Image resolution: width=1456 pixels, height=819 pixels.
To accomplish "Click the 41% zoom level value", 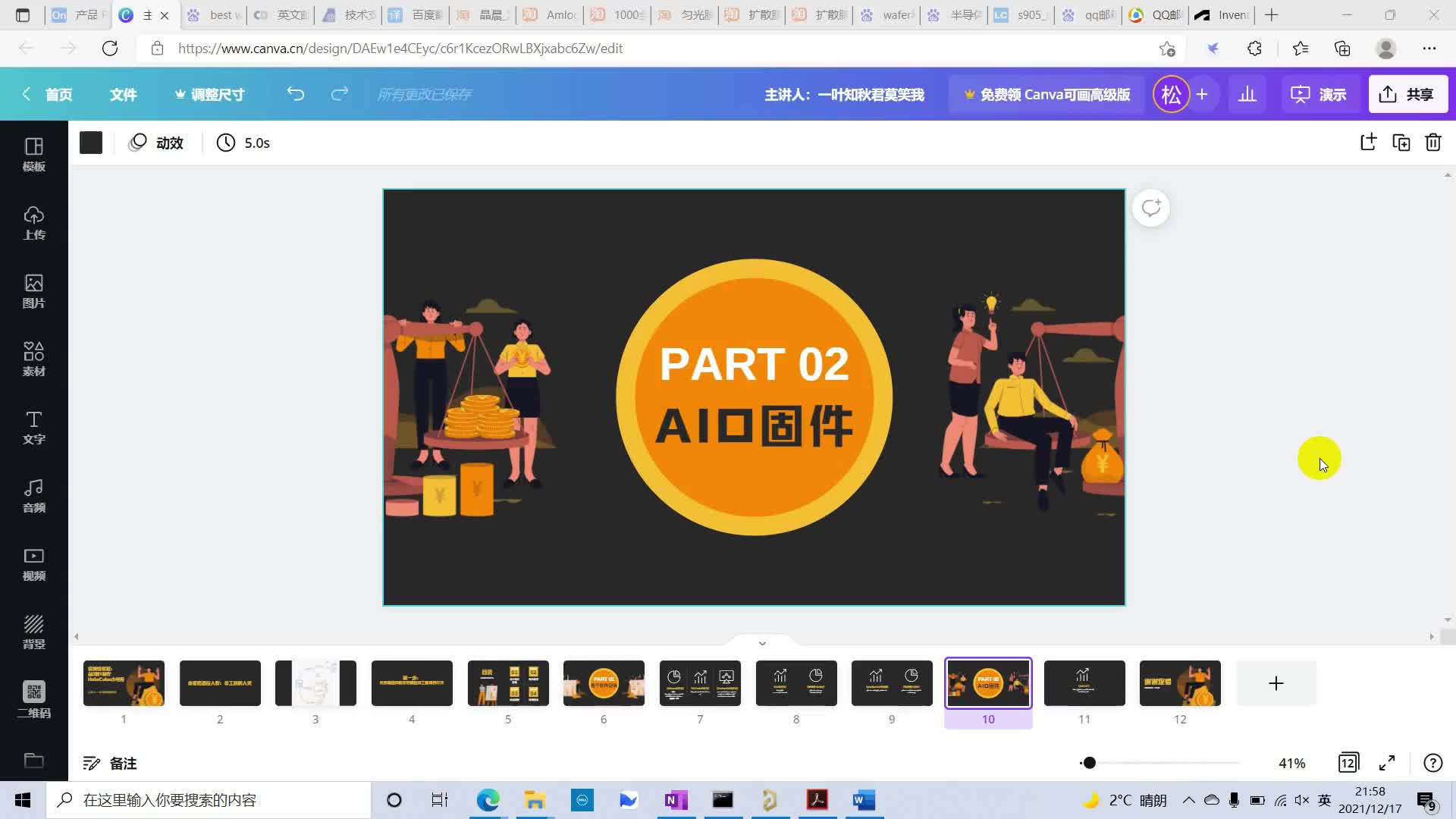I will coord(1292,763).
